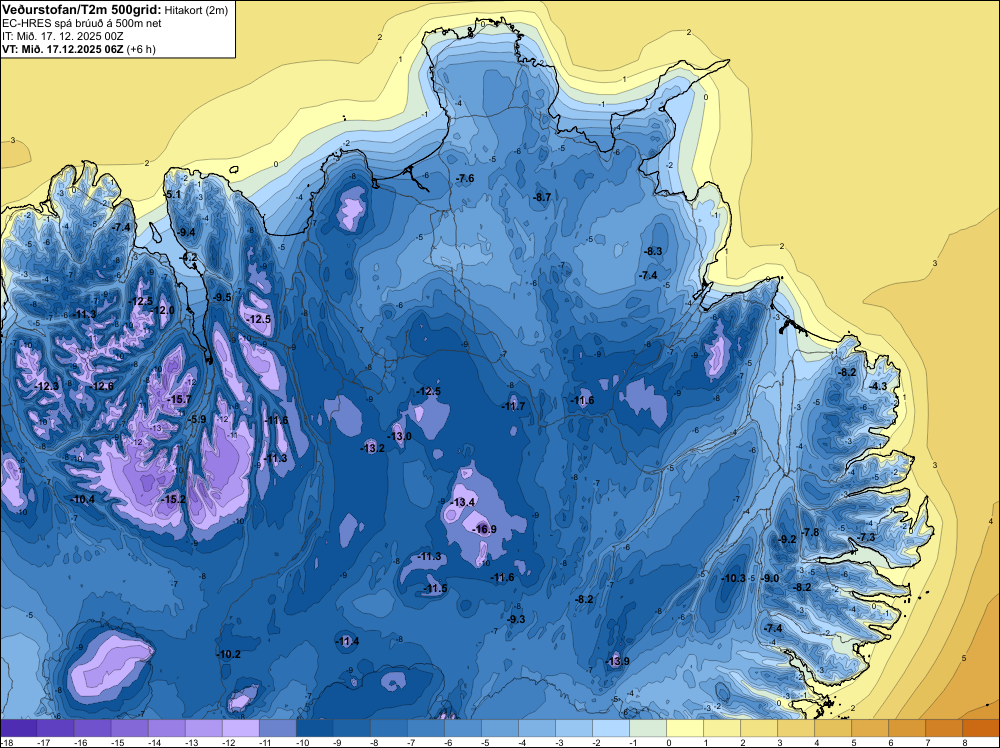Click the -9.5 temperature value
The width and height of the screenshot is (1000, 748).
222,297
